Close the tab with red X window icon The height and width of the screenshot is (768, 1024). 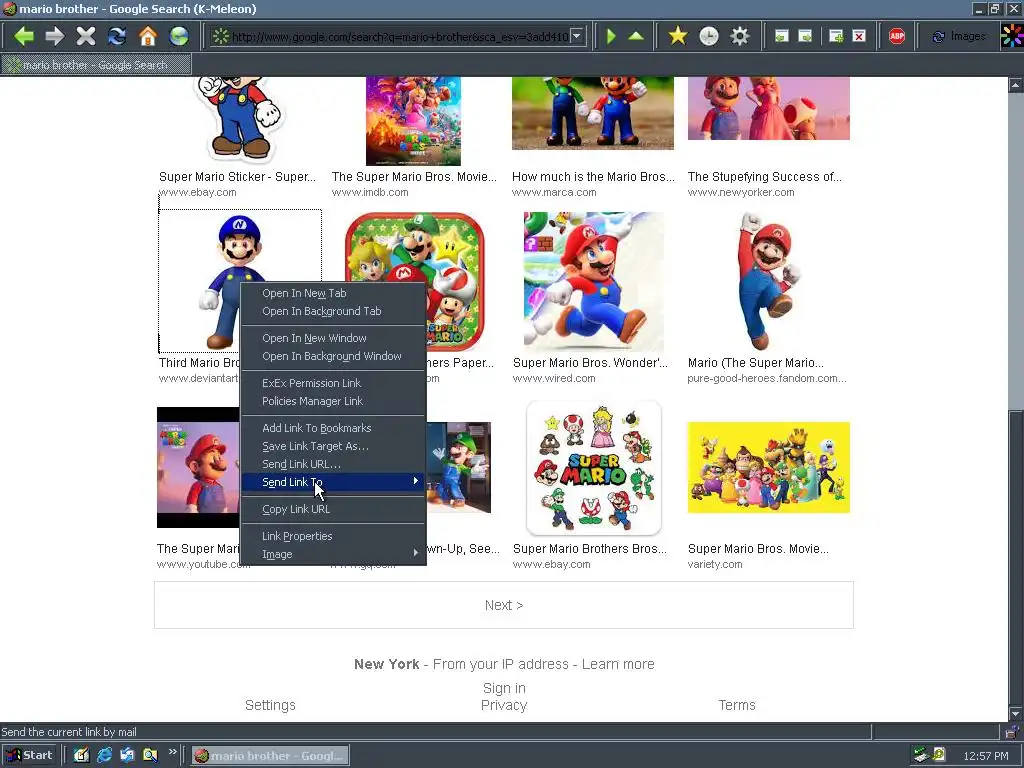[x=859, y=36]
